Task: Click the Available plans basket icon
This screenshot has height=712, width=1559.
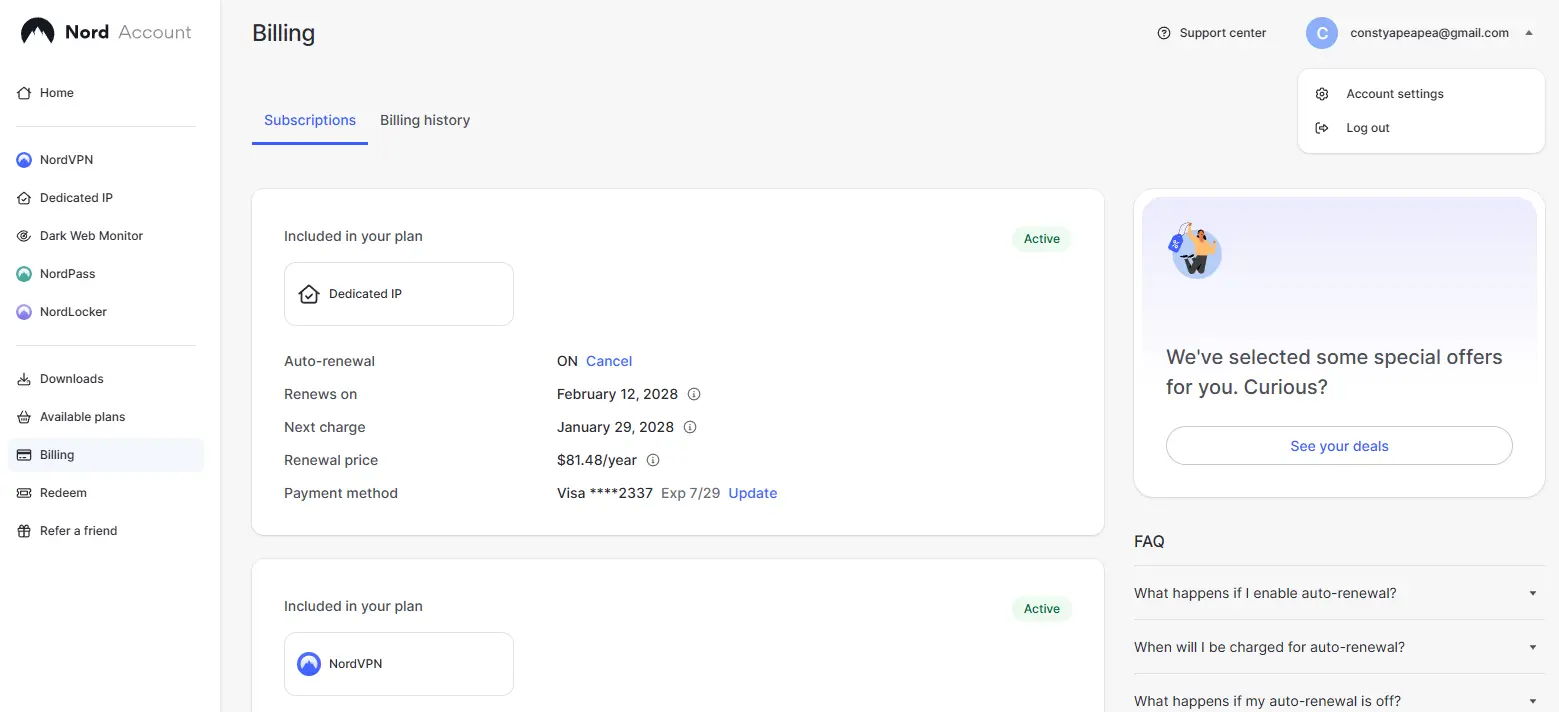Action: click(x=24, y=417)
